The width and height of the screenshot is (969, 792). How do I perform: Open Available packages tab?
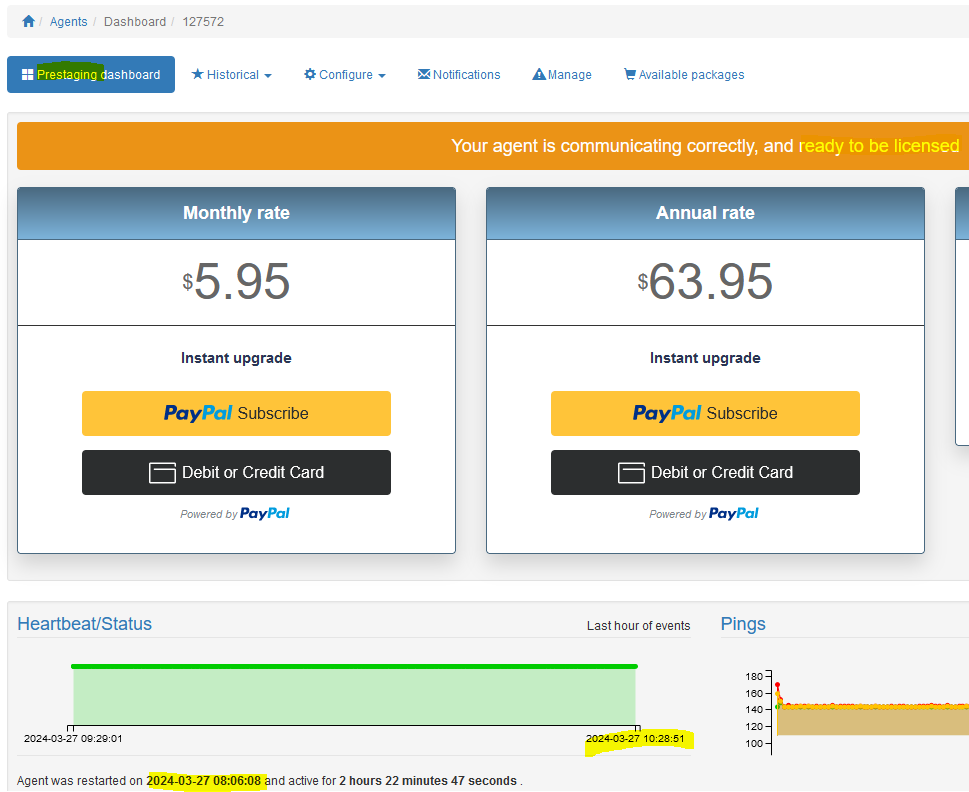[x=684, y=75]
